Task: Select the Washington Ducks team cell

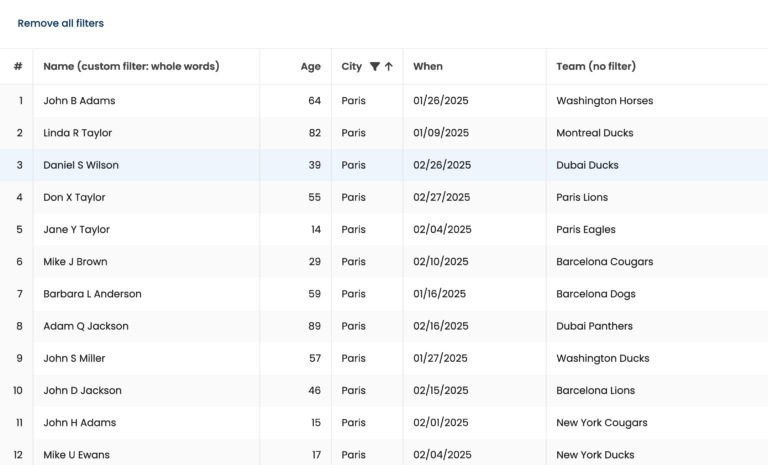Action: pyautogui.click(x=603, y=358)
